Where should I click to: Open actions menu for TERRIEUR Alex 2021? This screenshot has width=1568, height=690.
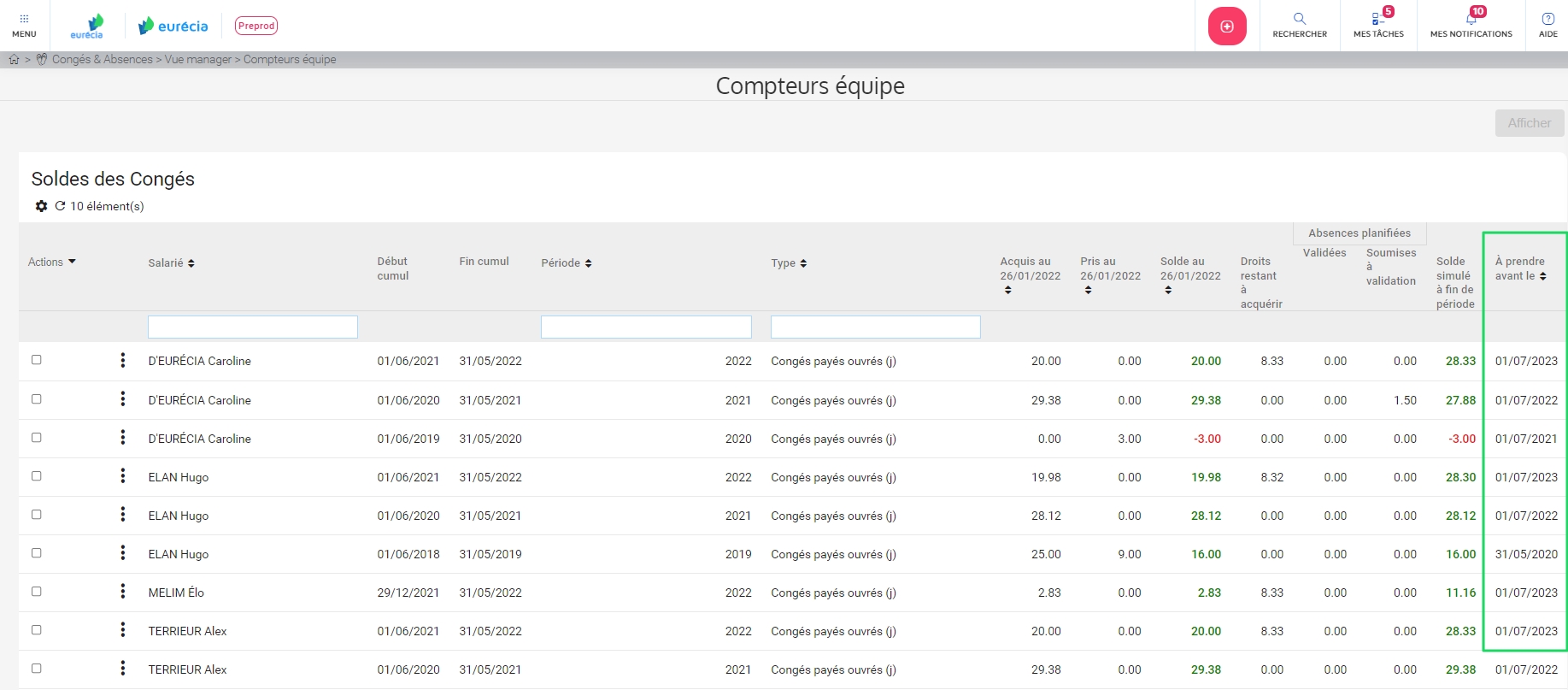(123, 668)
